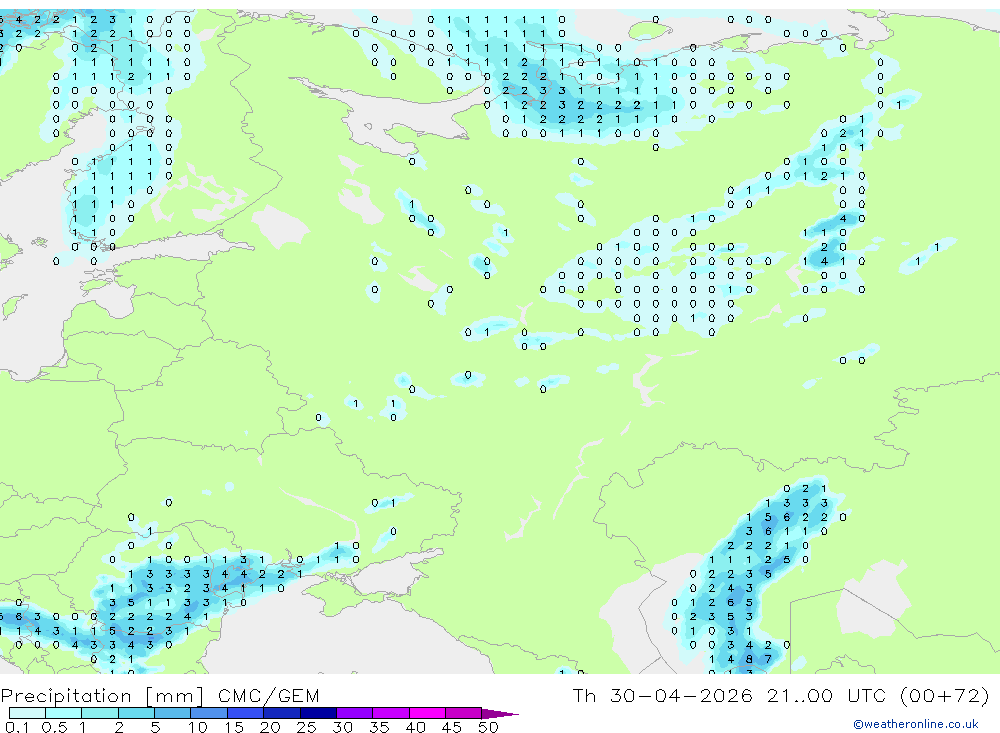Click the '10' legend scale label
1000x733 pixels.
[198, 727]
